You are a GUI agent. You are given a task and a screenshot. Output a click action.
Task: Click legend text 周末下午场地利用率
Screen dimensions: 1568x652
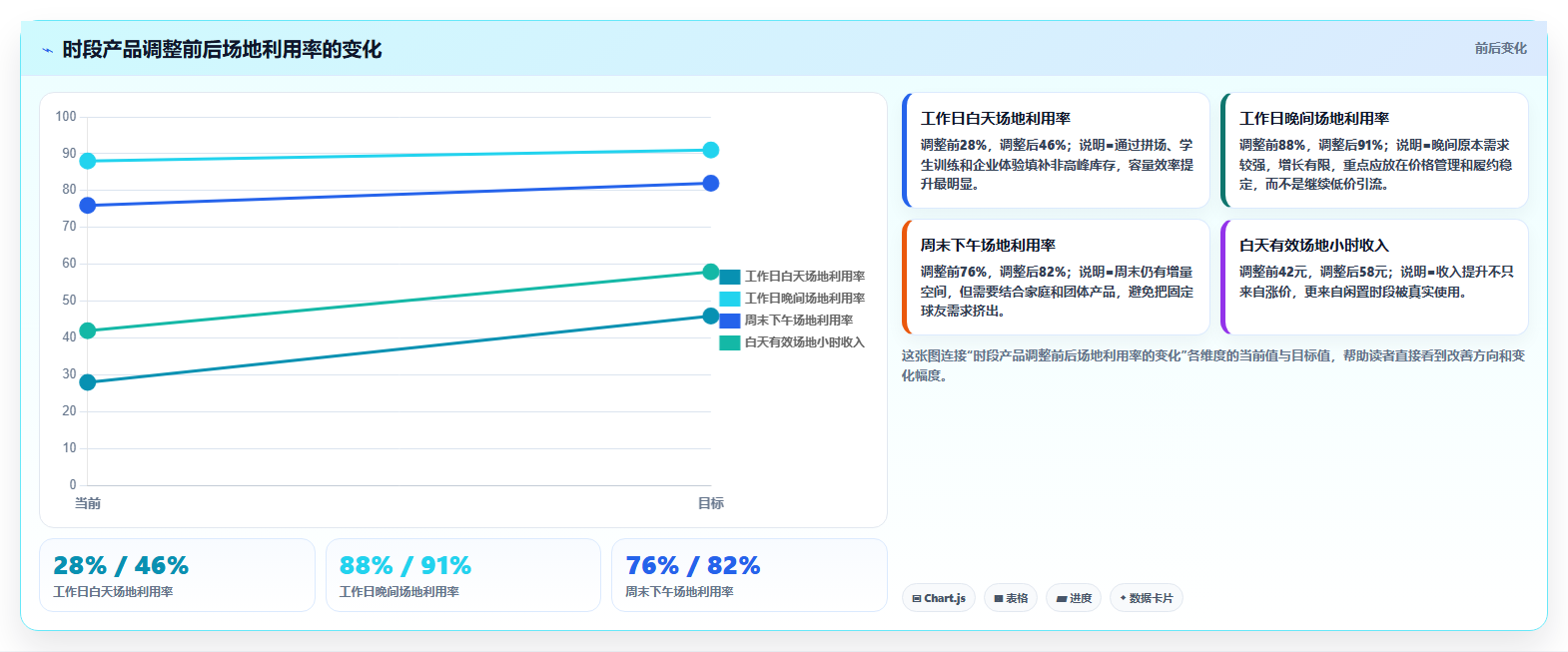tap(799, 321)
